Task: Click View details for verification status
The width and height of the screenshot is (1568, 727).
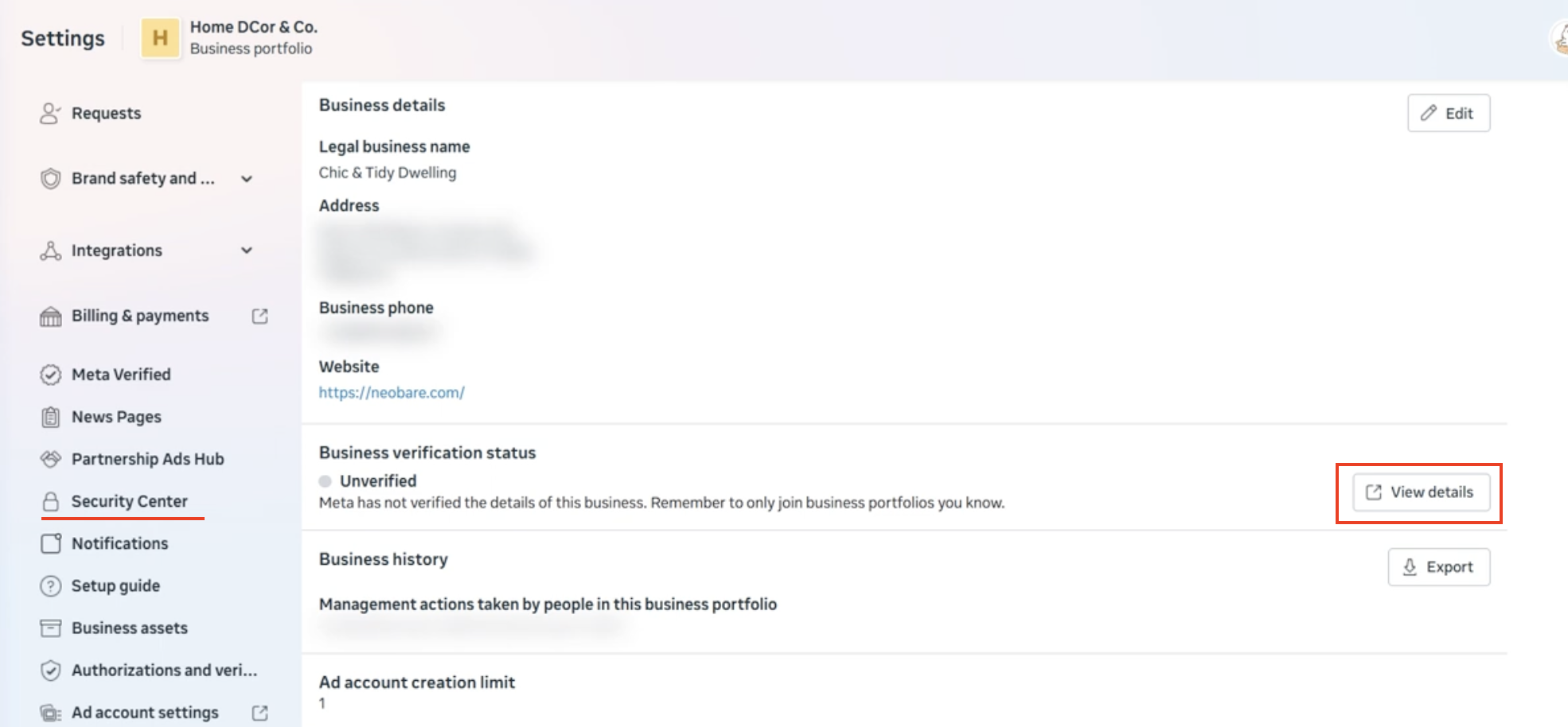Action: (1421, 492)
